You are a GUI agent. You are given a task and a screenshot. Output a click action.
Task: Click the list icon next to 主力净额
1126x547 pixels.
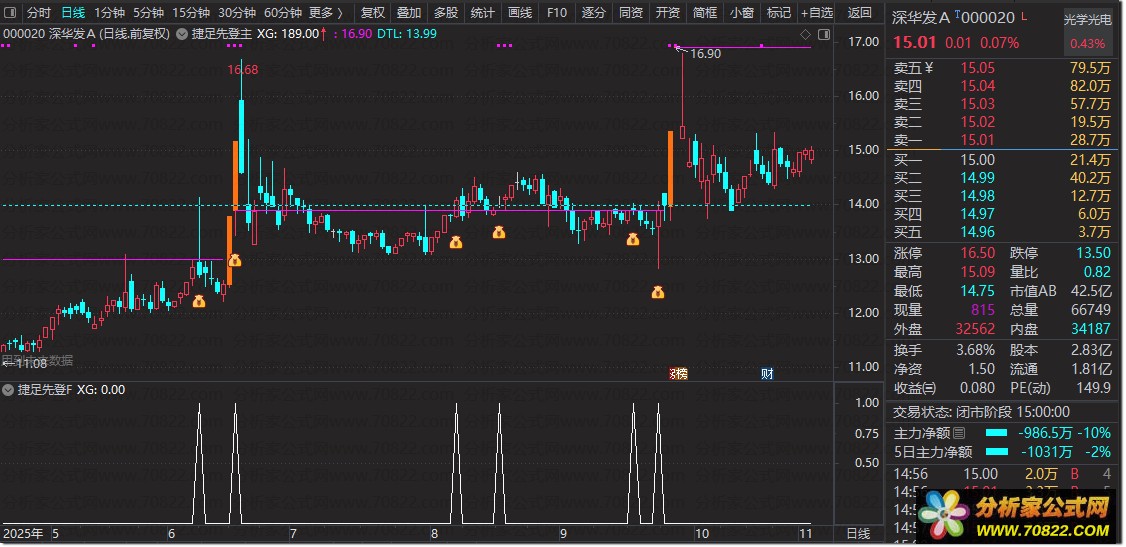click(x=959, y=433)
